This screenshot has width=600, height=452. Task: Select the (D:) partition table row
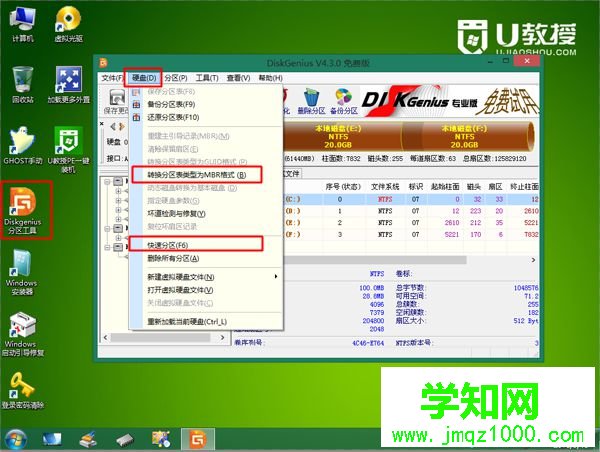(x=411, y=211)
